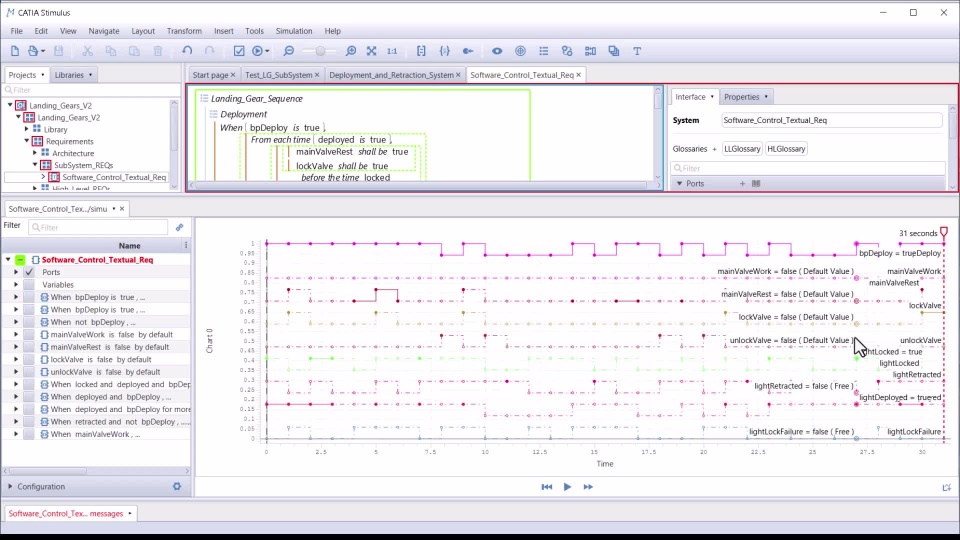Click the 1:1 actual size icon

[392, 51]
